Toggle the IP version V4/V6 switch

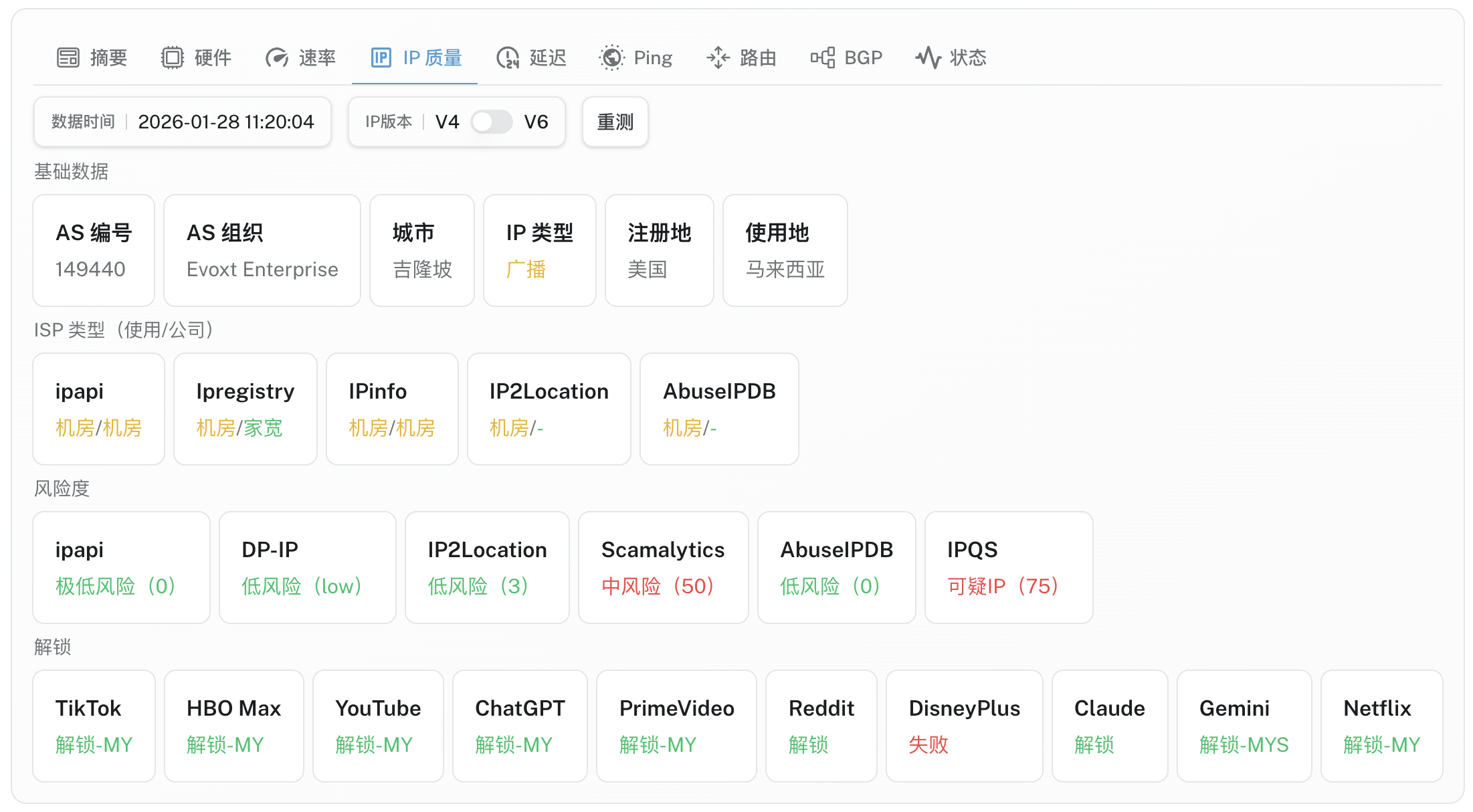click(491, 122)
